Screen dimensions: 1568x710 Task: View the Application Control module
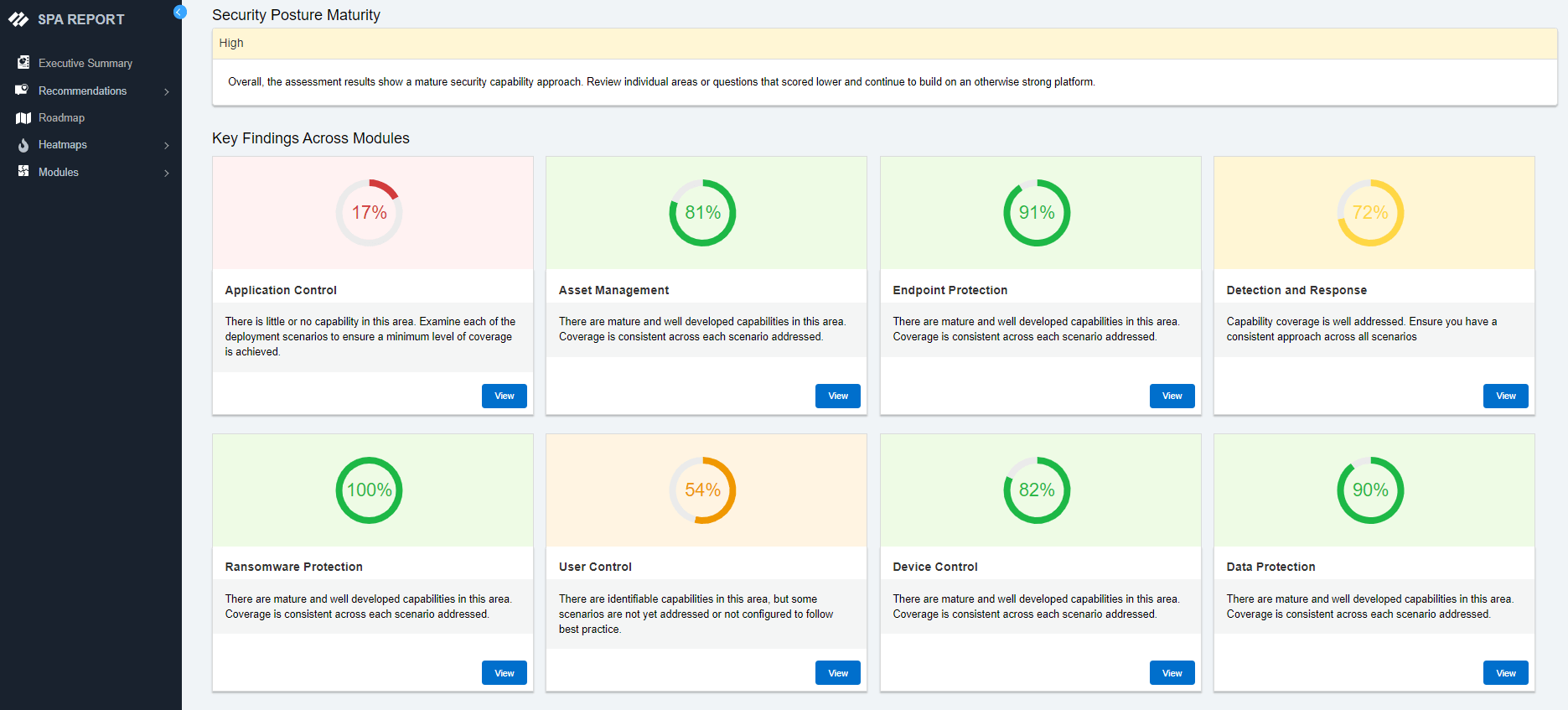504,396
